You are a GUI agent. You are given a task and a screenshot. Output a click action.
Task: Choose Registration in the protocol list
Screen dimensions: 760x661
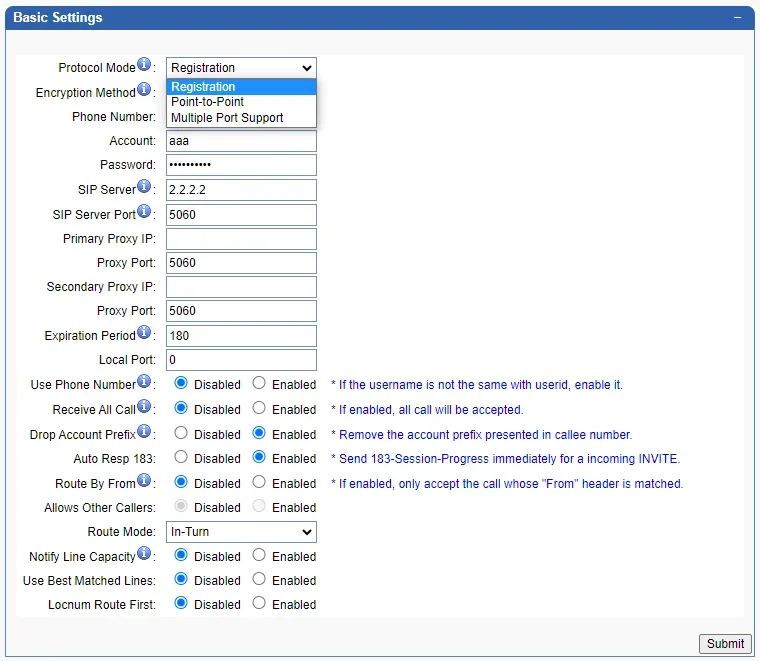241,87
